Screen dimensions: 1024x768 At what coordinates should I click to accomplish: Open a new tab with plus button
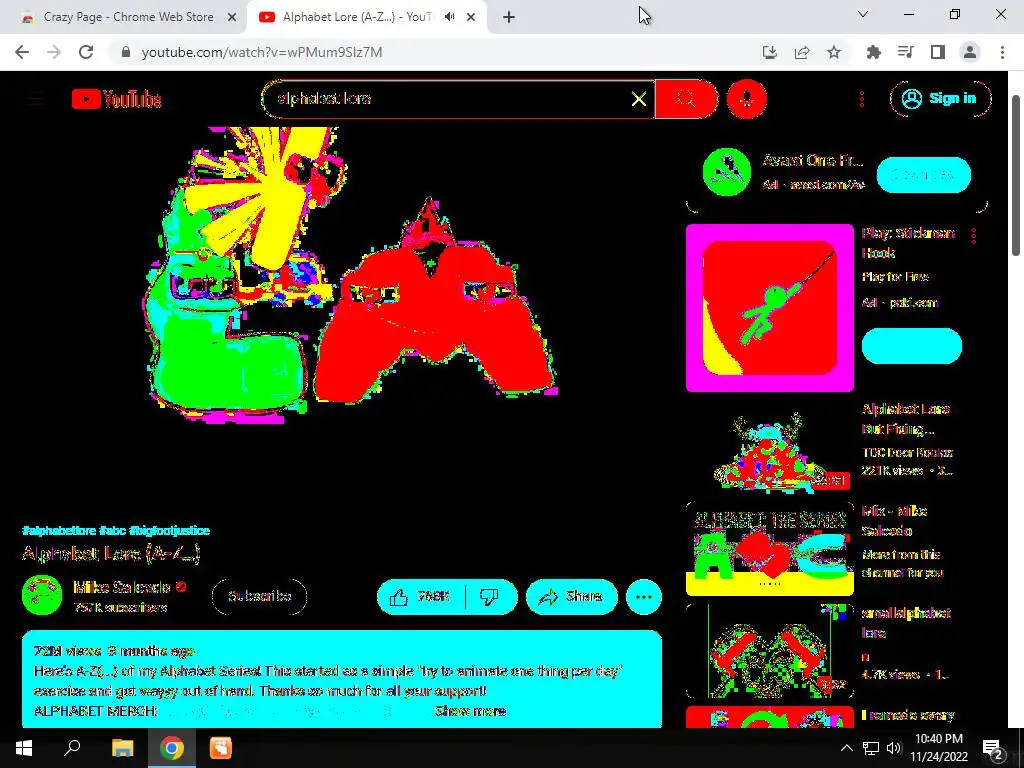[x=509, y=18]
